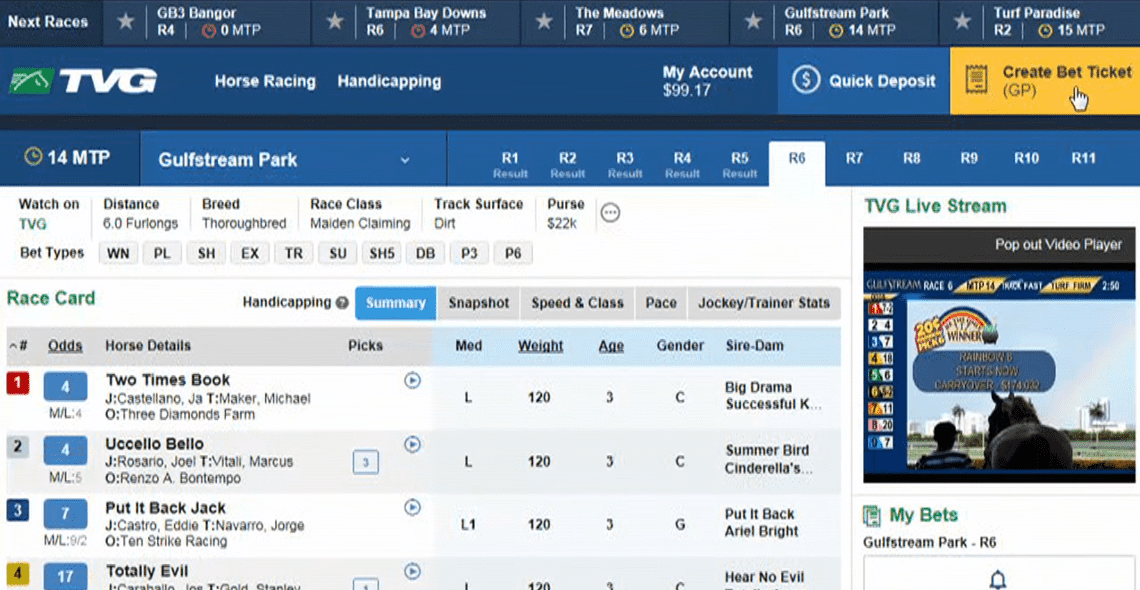The image size is (1140, 590).
Task: Click odds button 17 for Totally Evil
Action: pos(65,577)
